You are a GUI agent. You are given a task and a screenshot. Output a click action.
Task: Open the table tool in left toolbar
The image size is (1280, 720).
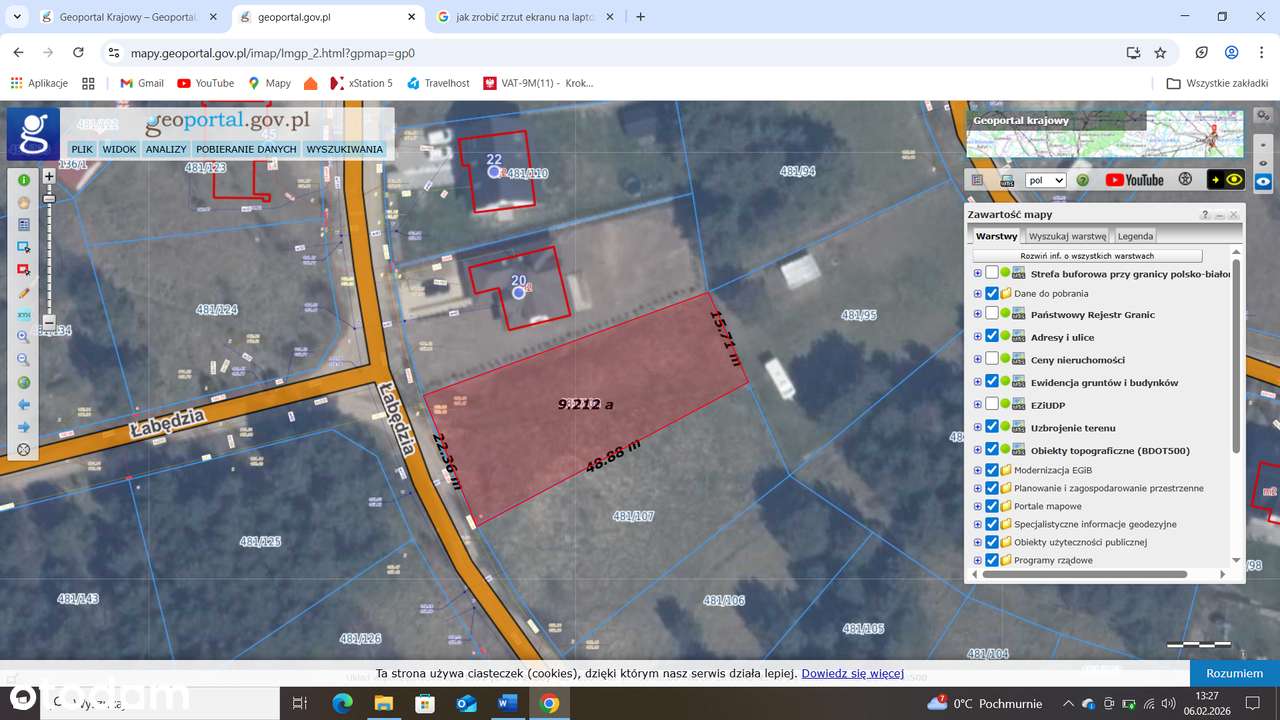(x=24, y=225)
